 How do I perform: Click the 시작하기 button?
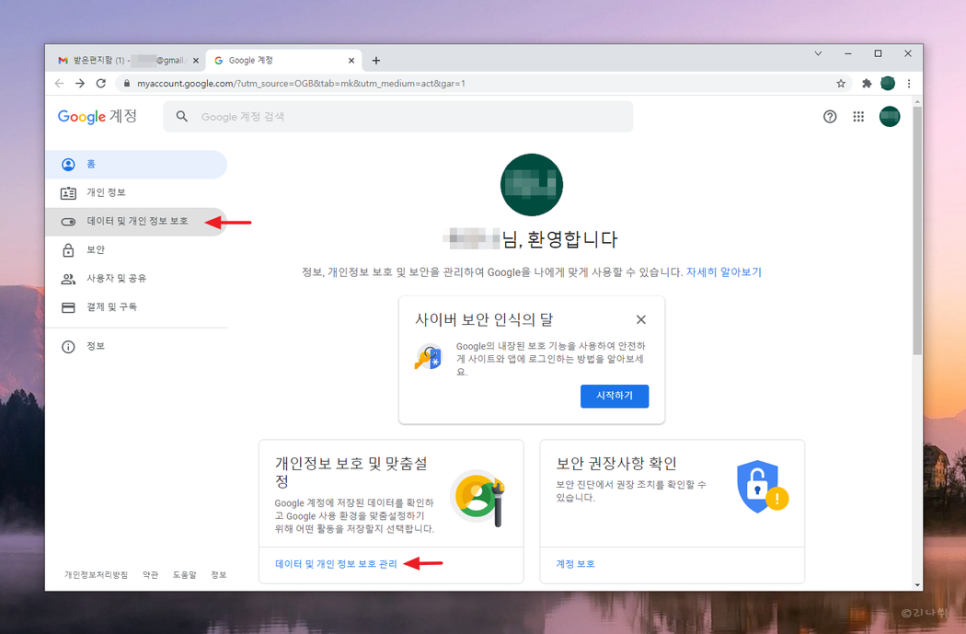pos(614,396)
